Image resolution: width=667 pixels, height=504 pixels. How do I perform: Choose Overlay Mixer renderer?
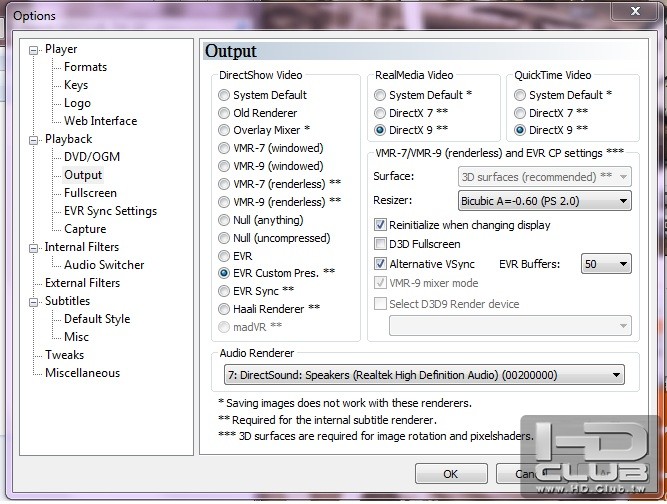224,130
